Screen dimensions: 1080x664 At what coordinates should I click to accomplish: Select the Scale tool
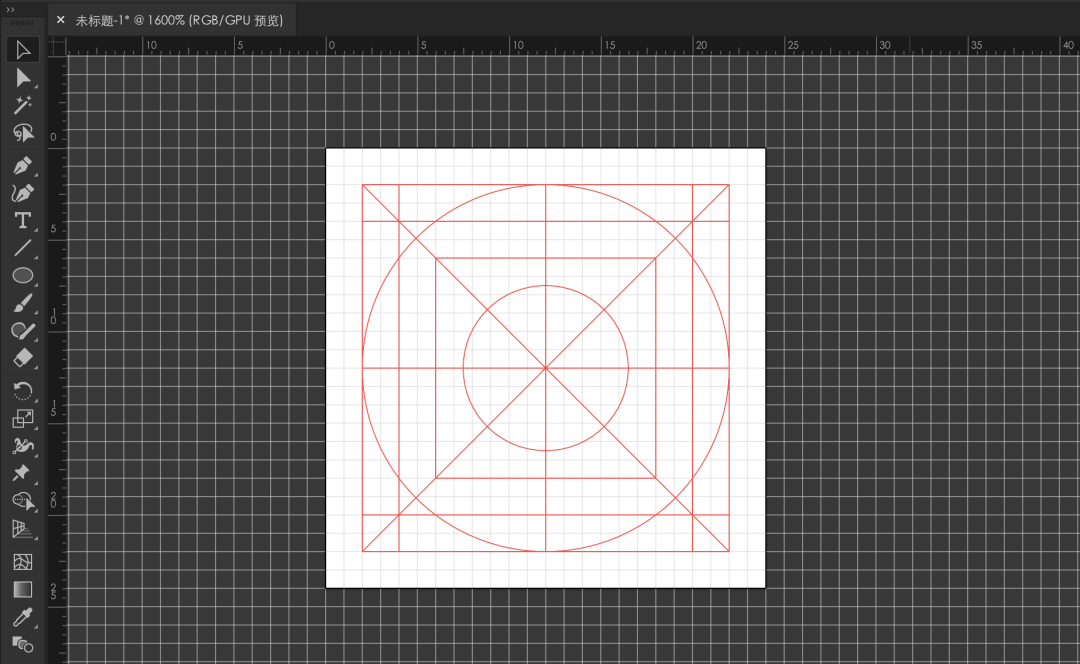[23, 419]
